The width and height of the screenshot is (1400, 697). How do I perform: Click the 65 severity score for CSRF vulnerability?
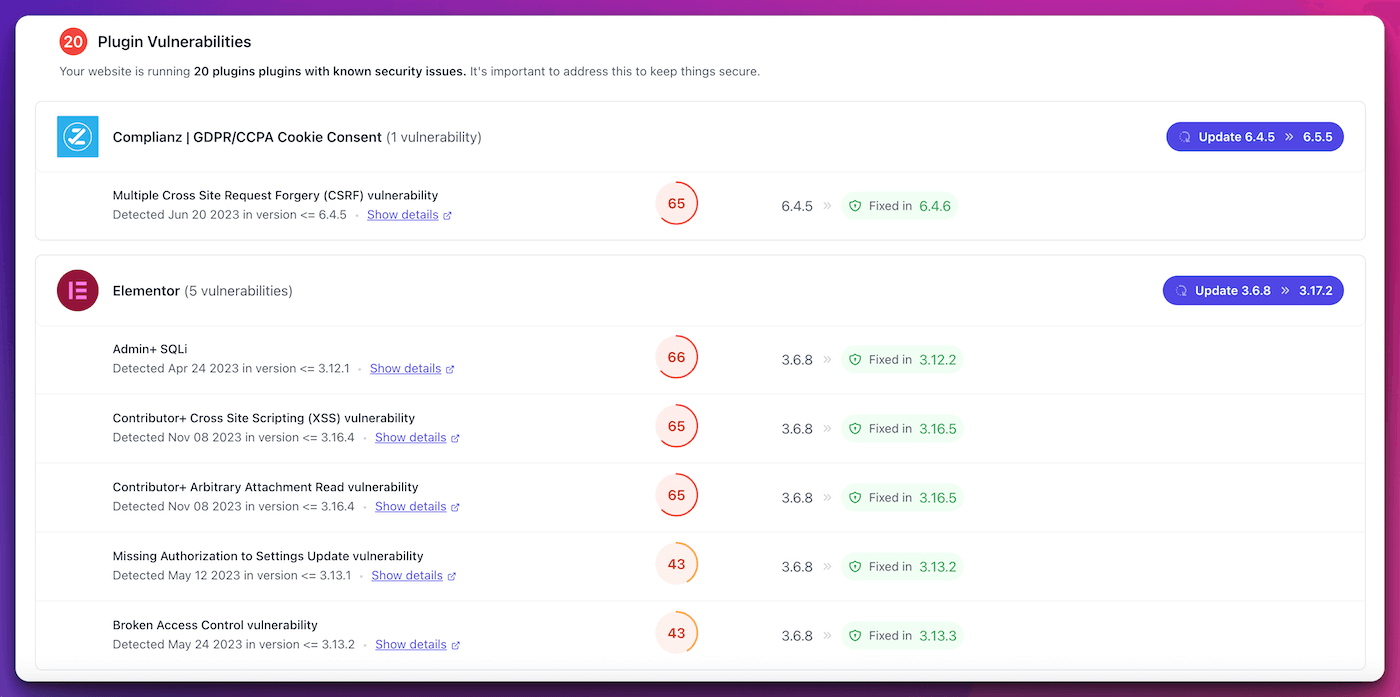click(676, 204)
